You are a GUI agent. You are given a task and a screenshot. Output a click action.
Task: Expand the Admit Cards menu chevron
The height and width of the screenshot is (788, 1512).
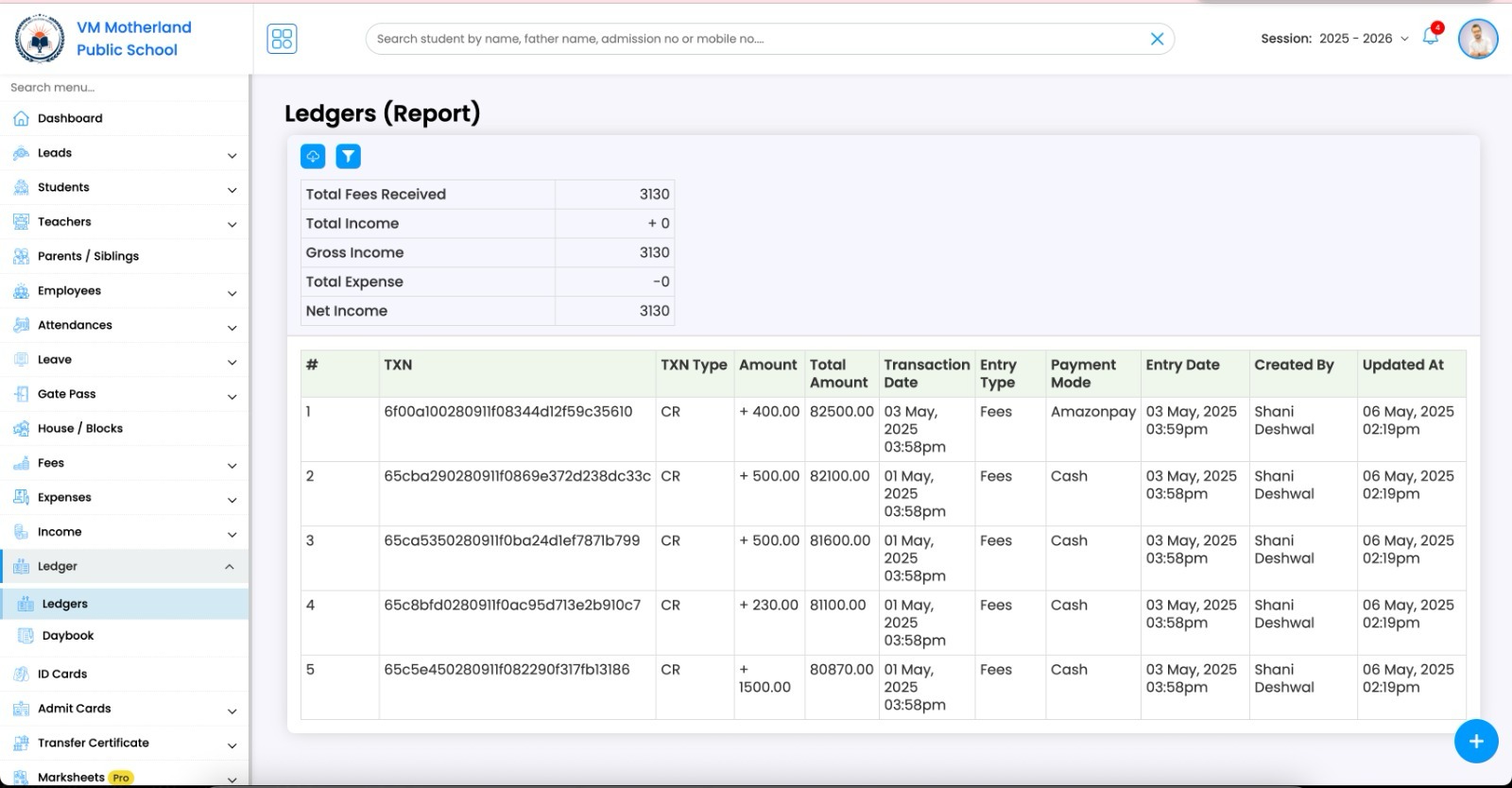point(232,711)
